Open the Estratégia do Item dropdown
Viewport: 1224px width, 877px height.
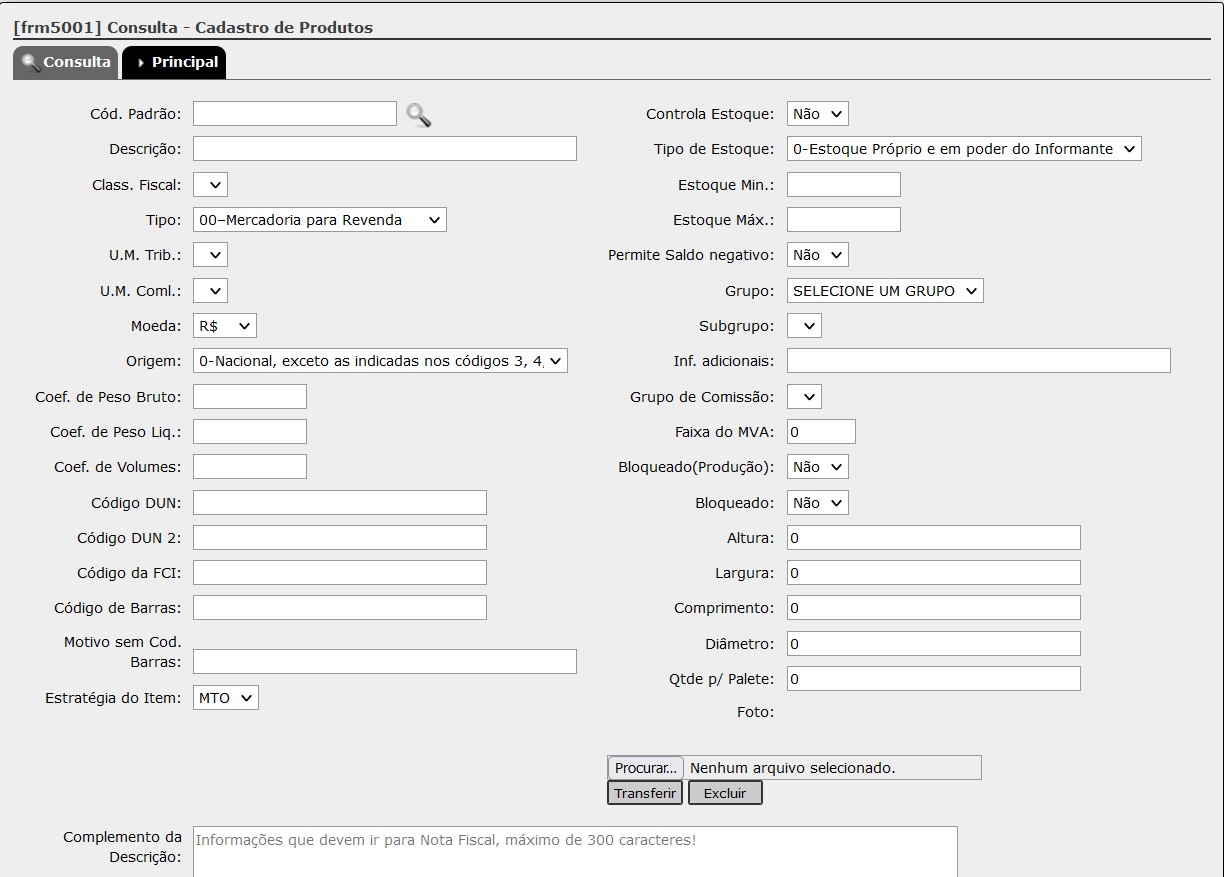226,698
